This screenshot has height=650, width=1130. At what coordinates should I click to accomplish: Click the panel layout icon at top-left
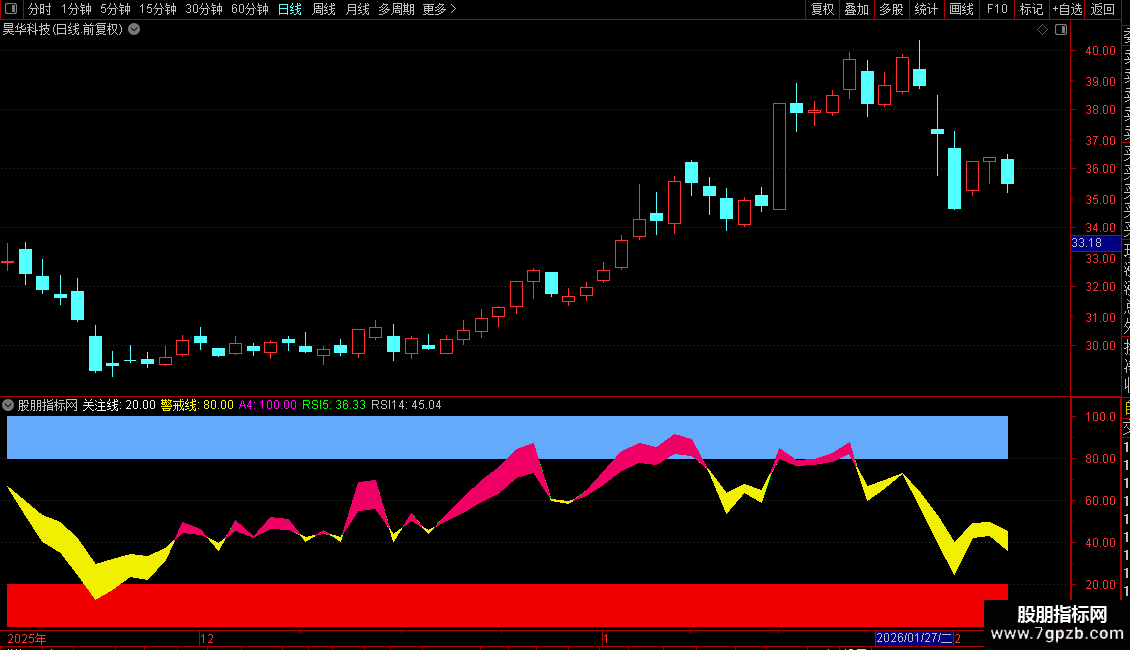pos(11,9)
